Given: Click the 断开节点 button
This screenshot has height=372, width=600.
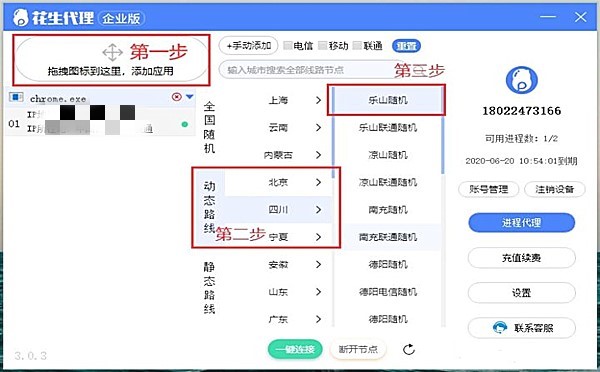Looking at the screenshot, I should (358, 349).
